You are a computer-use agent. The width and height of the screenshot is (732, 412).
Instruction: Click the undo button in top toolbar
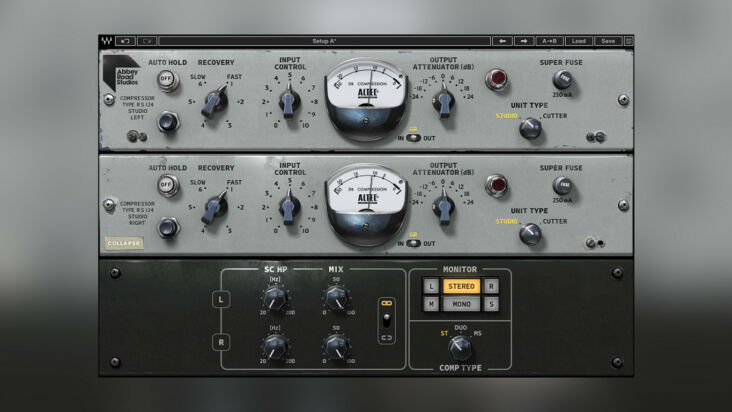coord(125,41)
